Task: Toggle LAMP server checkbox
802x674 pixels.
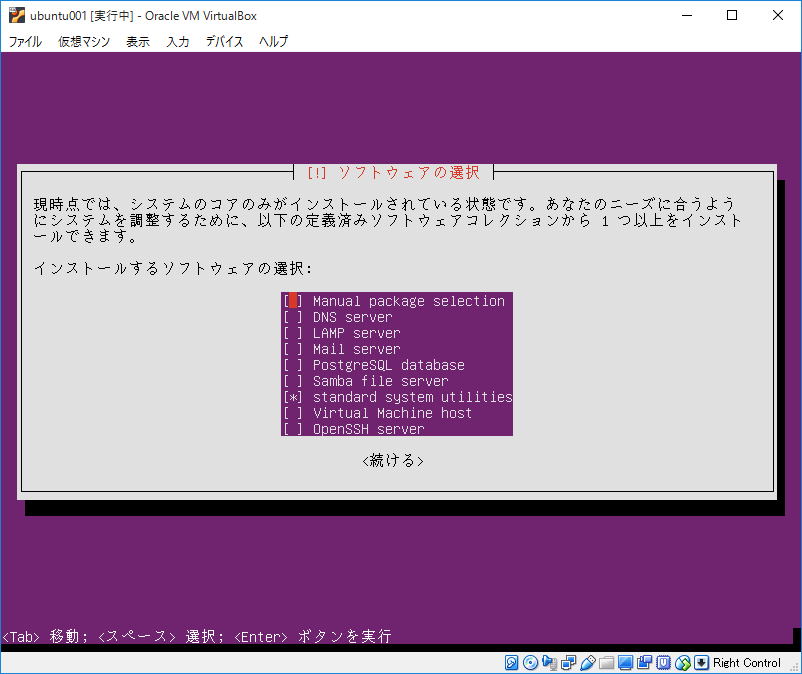Action: [x=293, y=333]
